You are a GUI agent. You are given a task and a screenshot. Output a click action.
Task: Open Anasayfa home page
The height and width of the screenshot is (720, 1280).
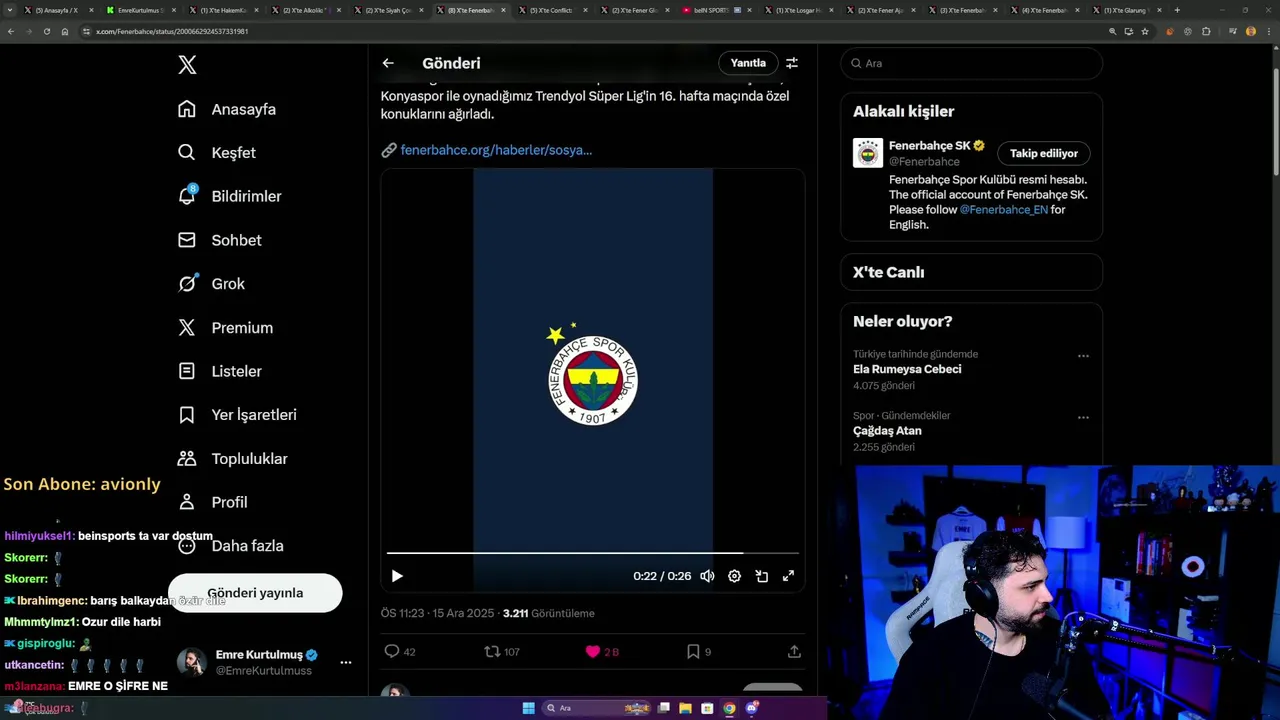click(227, 109)
